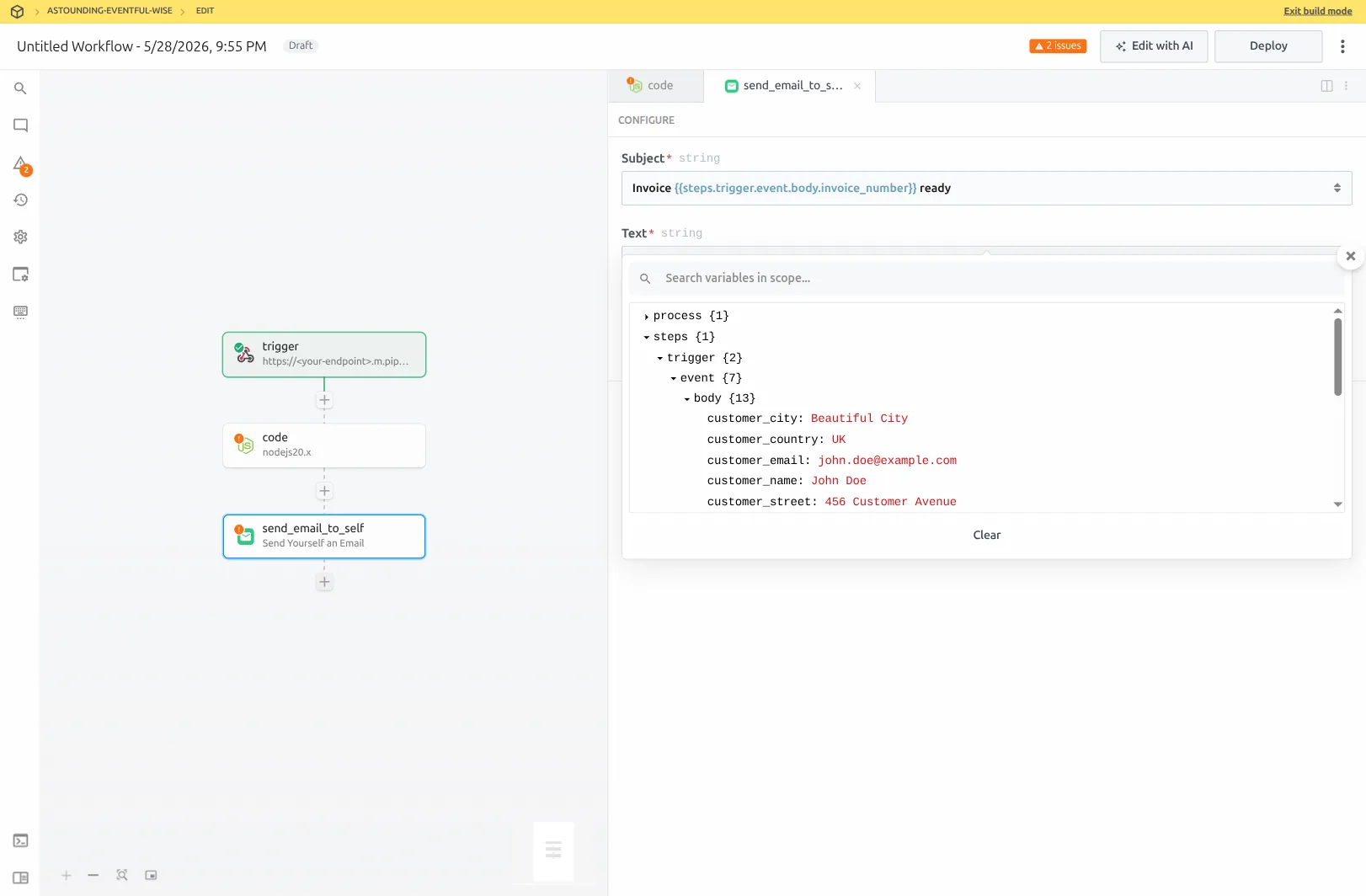Click the scroll-down arrow of variable tree
The width and height of the screenshot is (1366, 896).
pyautogui.click(x=1337, y=504)
